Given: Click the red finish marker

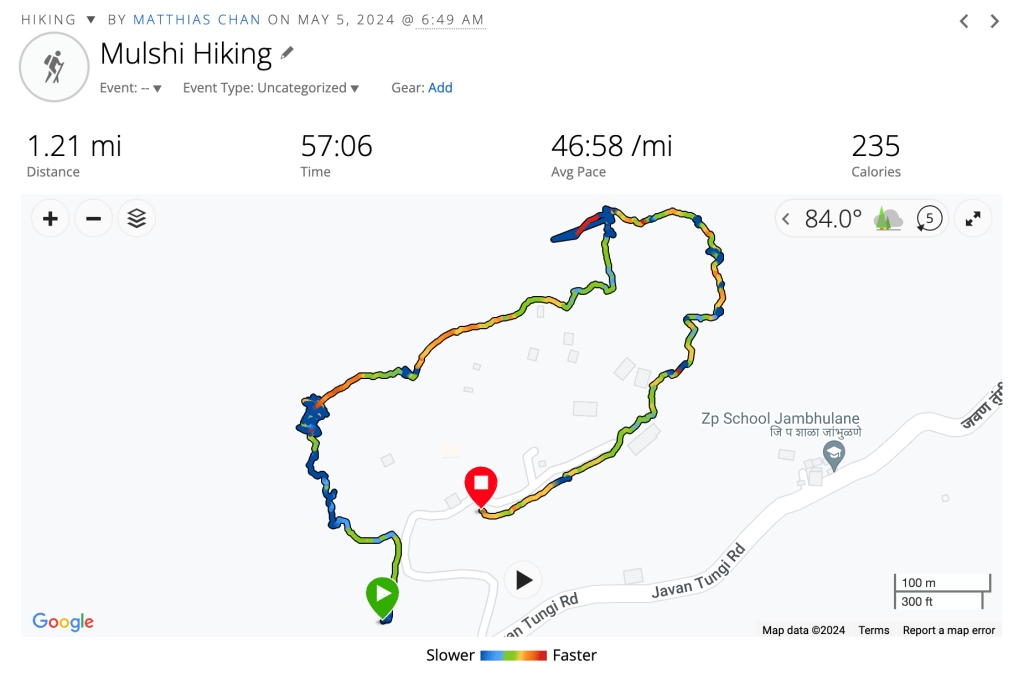Looking at the screenshot, I should click(x=481, y=486).
